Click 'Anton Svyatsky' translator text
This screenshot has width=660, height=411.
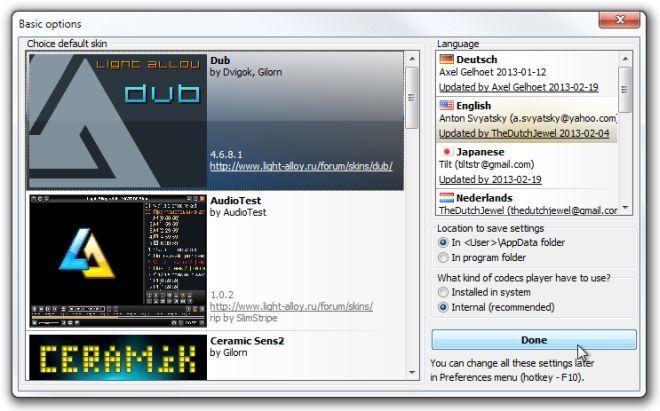(x=473, y=118)
